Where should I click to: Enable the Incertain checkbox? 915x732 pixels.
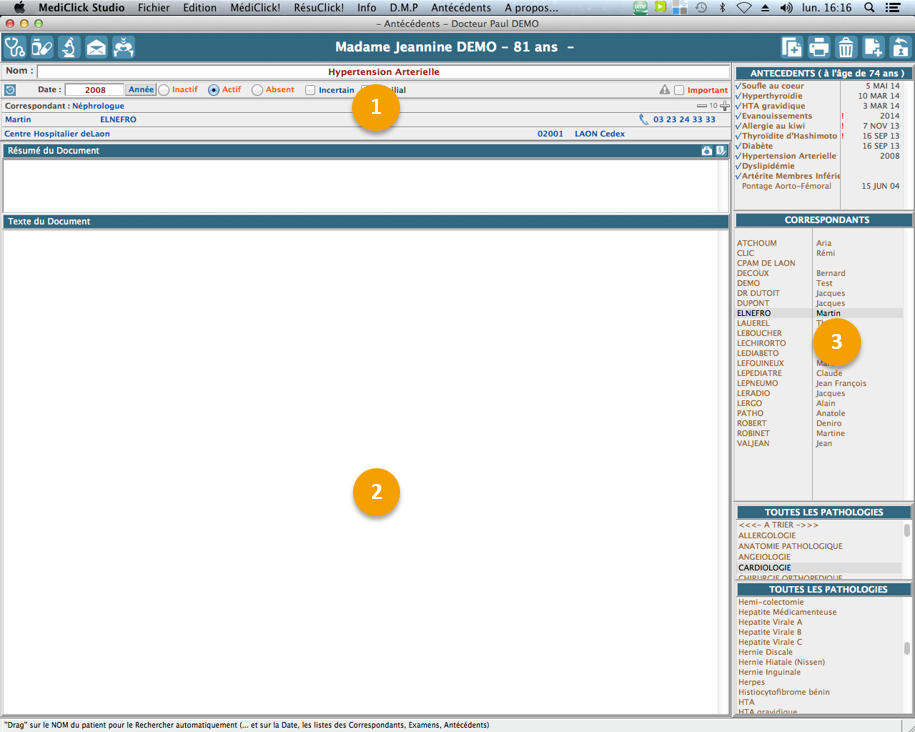tap(310, 90)
